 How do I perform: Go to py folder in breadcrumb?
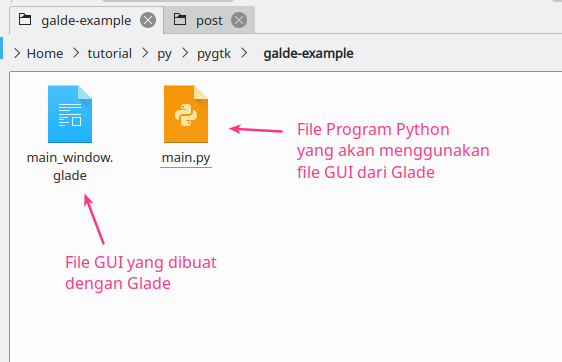(x=165, y=54)
